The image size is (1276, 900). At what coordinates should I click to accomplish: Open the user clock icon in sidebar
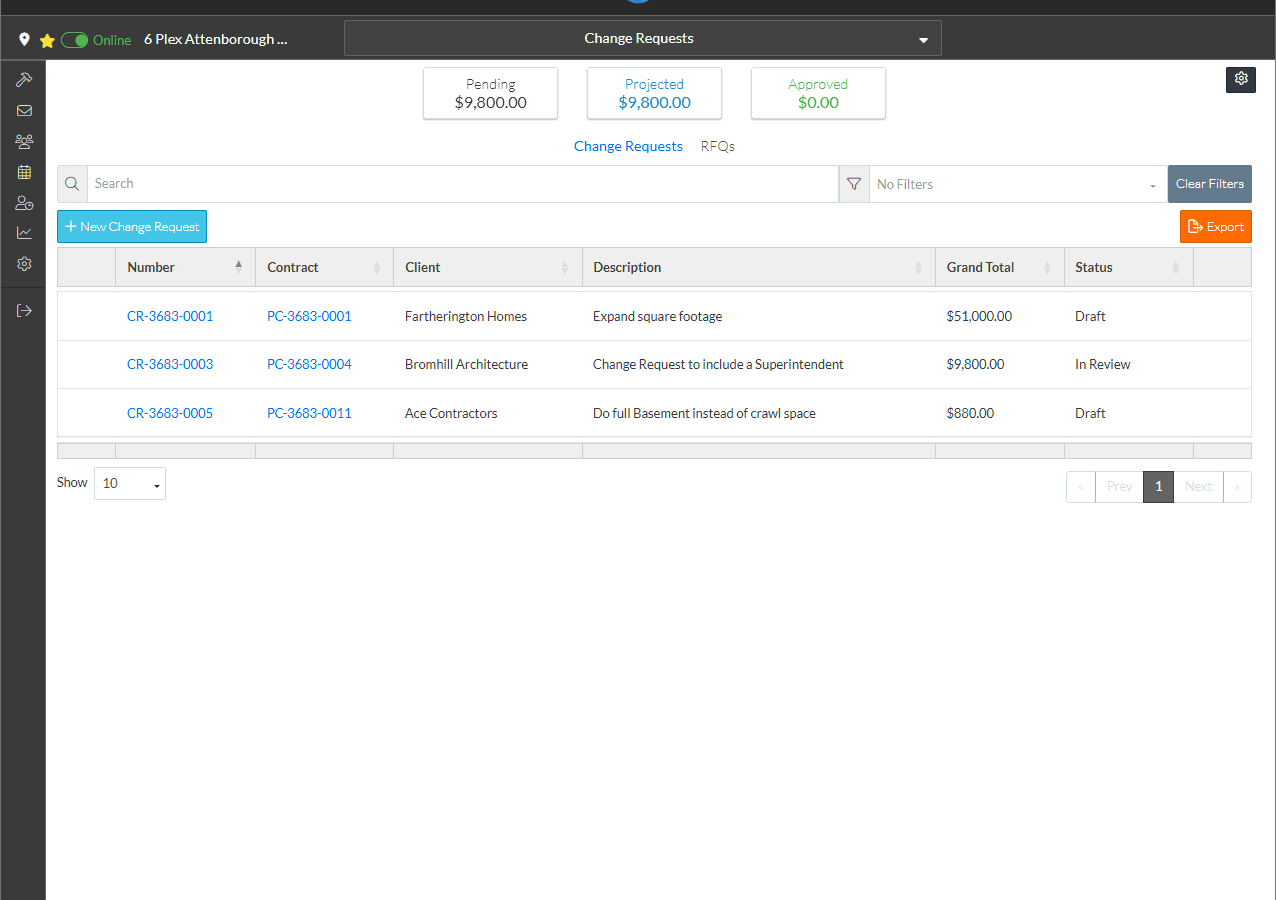tap(24, 203)
